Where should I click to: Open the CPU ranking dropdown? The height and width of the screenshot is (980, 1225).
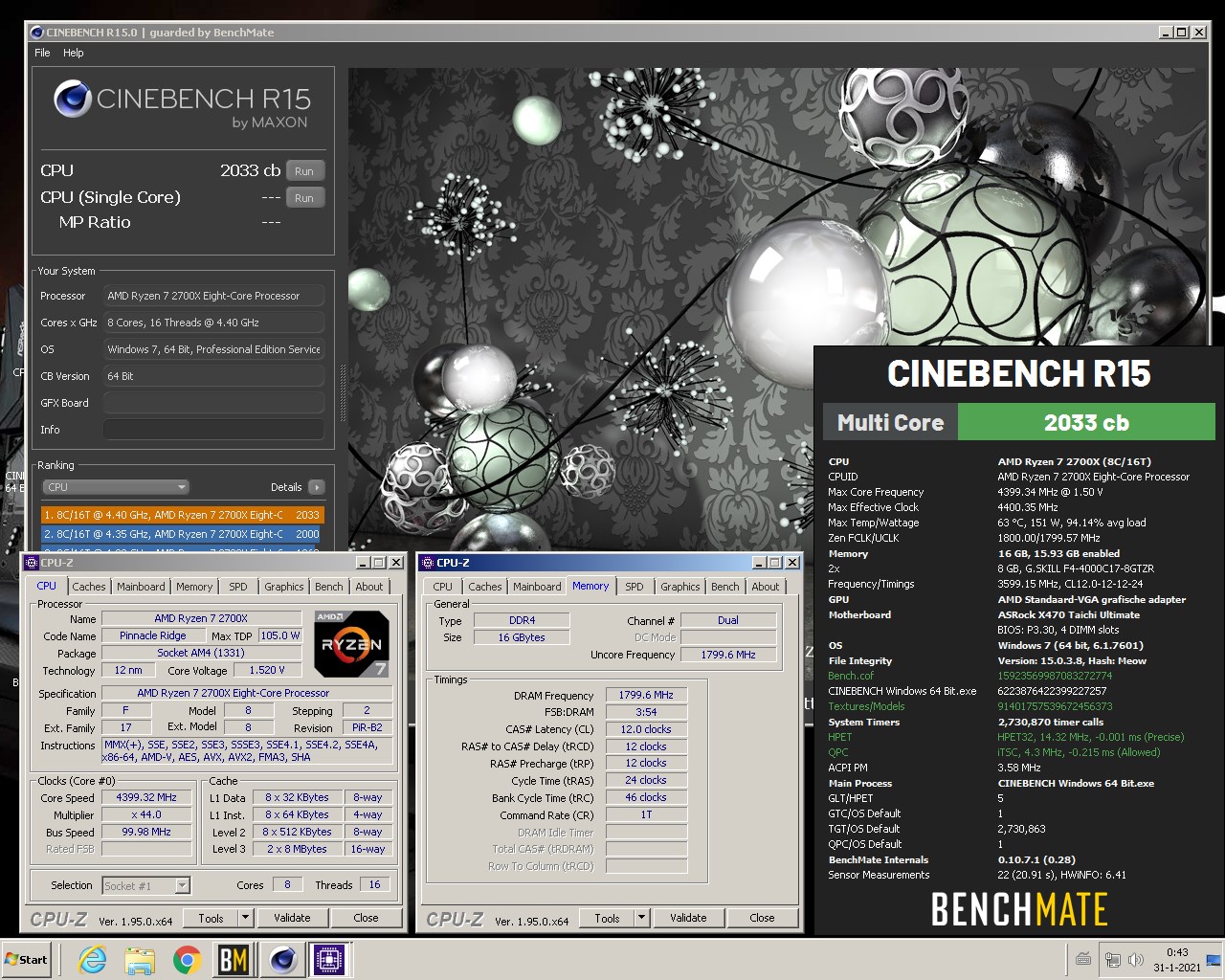(116, 487)
